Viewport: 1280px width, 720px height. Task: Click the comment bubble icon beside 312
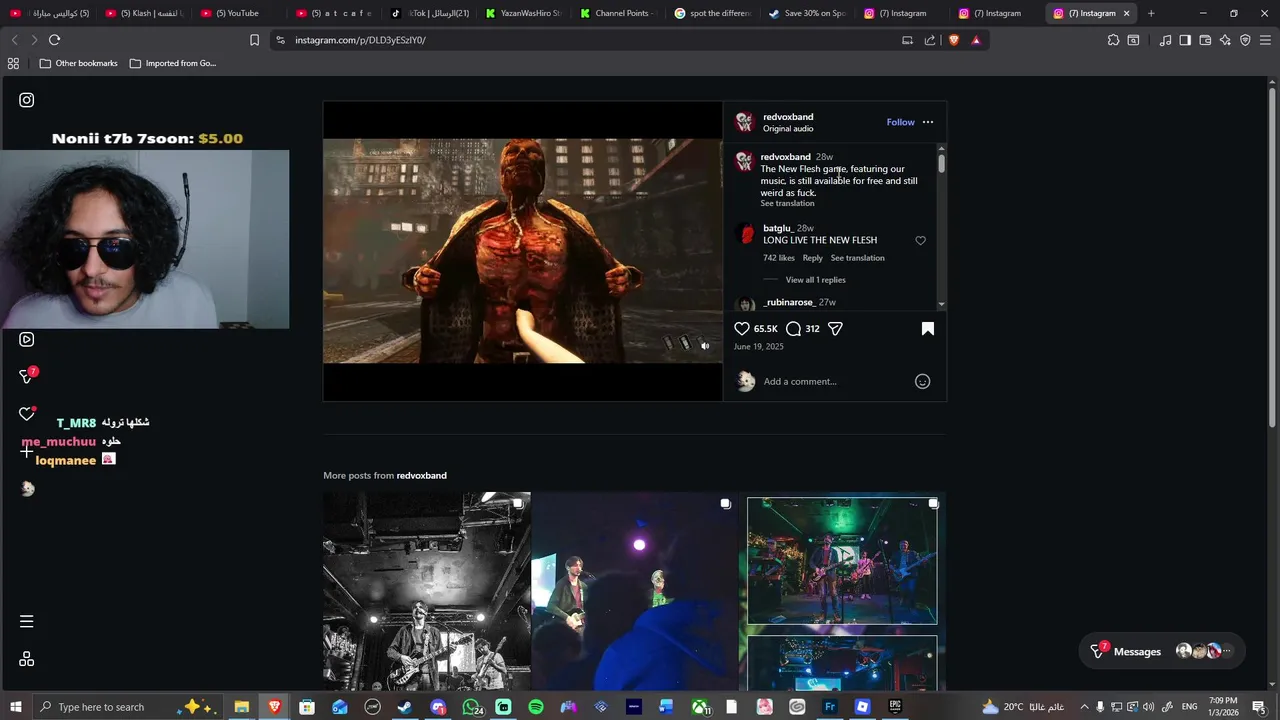pos(793,328)
